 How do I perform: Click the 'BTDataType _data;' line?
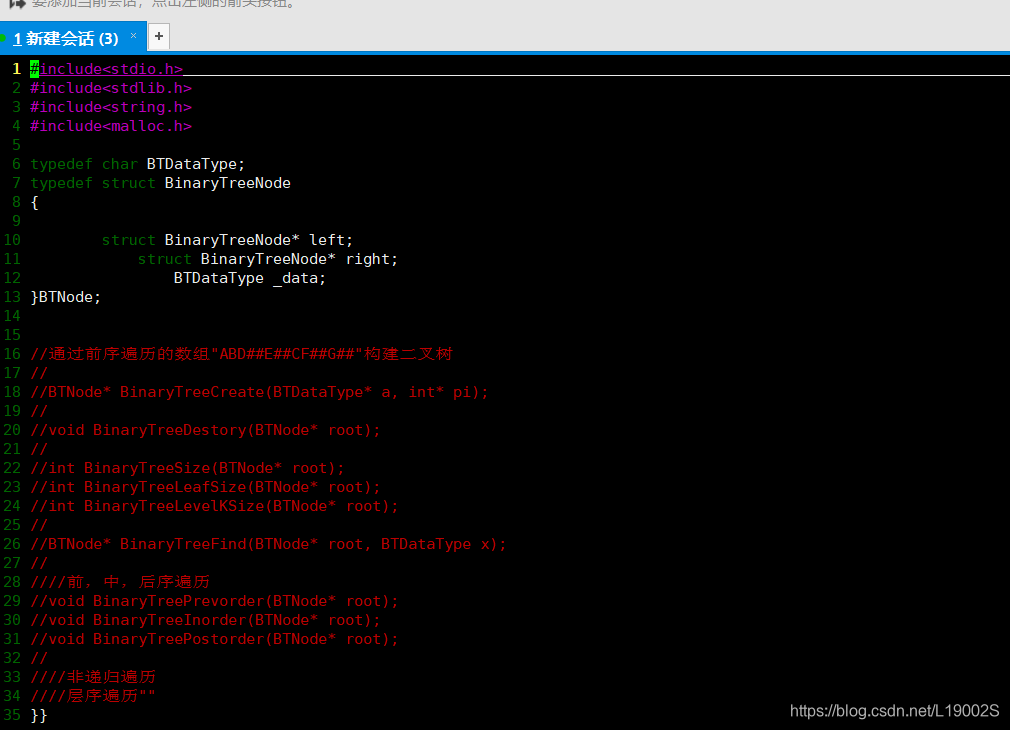[x=250, y=278]
